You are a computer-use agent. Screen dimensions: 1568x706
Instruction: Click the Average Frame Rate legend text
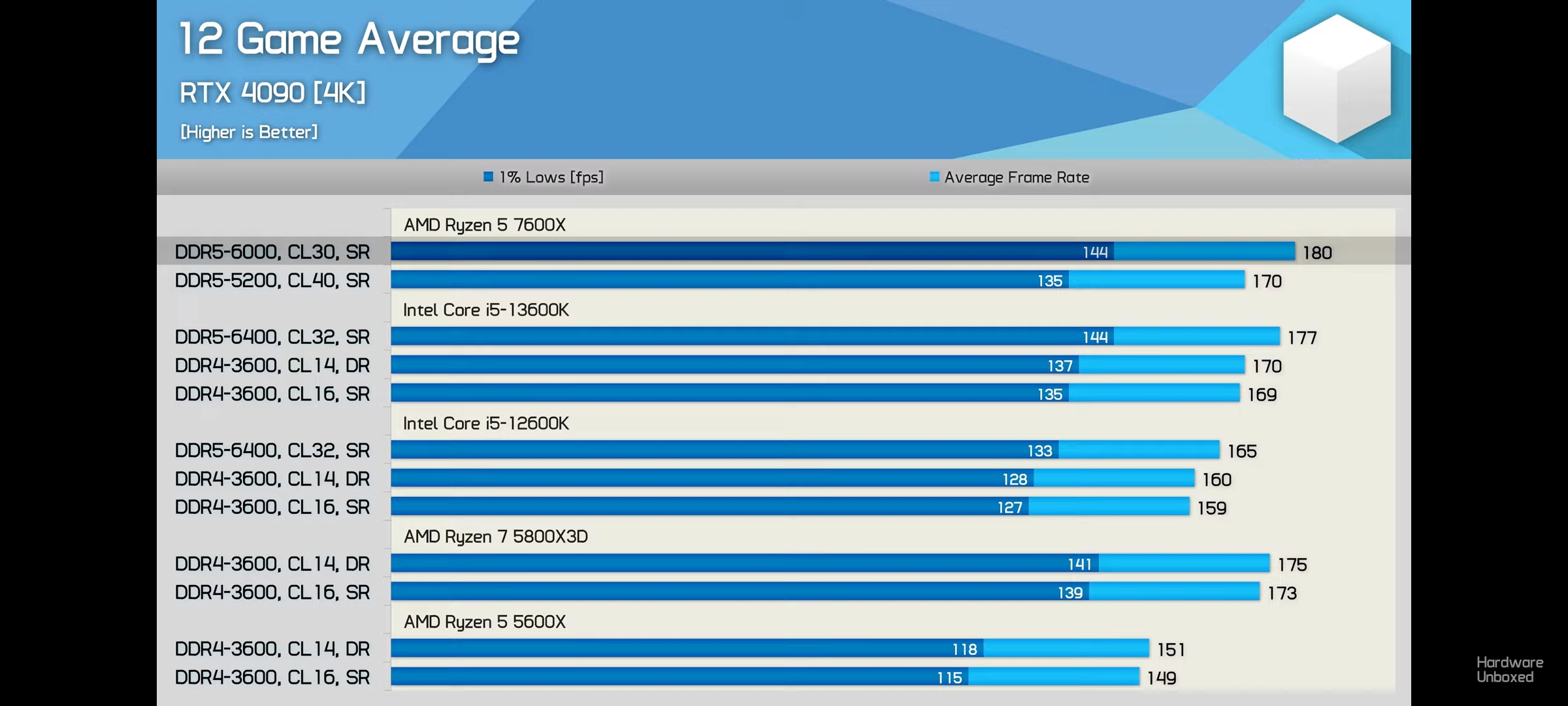[1017, 177]
